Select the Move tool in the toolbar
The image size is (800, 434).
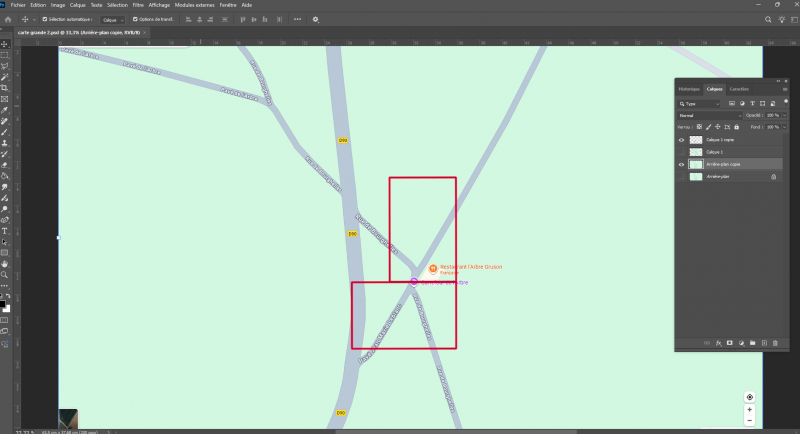[x=5, y=44]
